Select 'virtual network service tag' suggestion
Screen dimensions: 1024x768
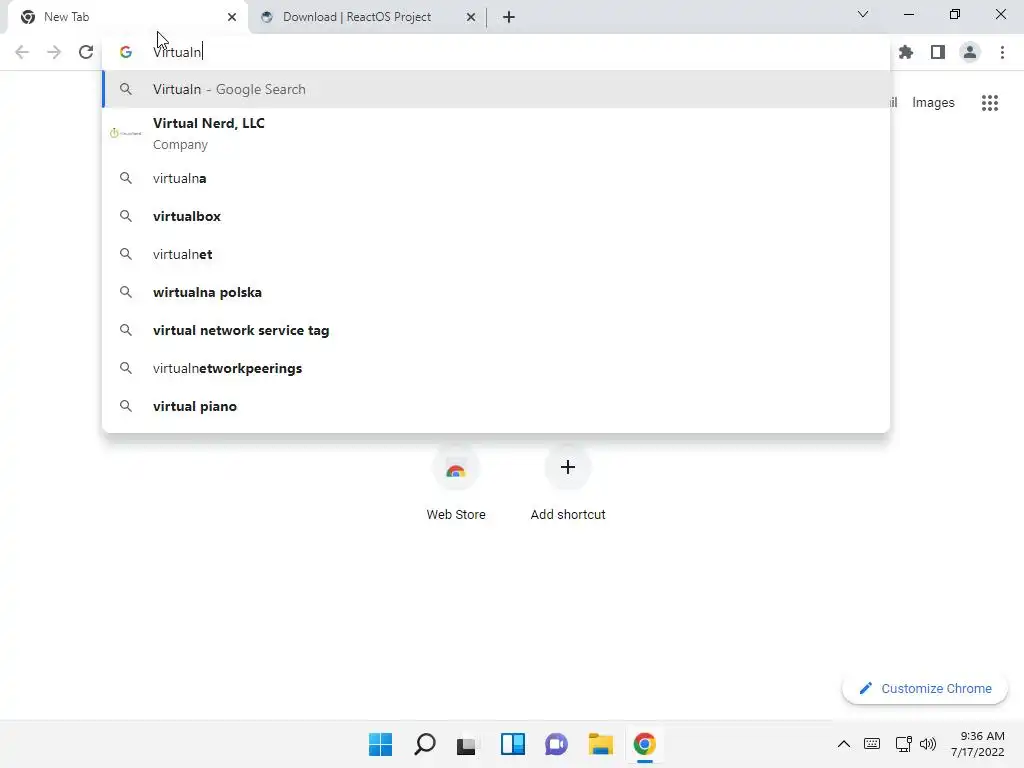pyautogui.click(x=496, y=330)
